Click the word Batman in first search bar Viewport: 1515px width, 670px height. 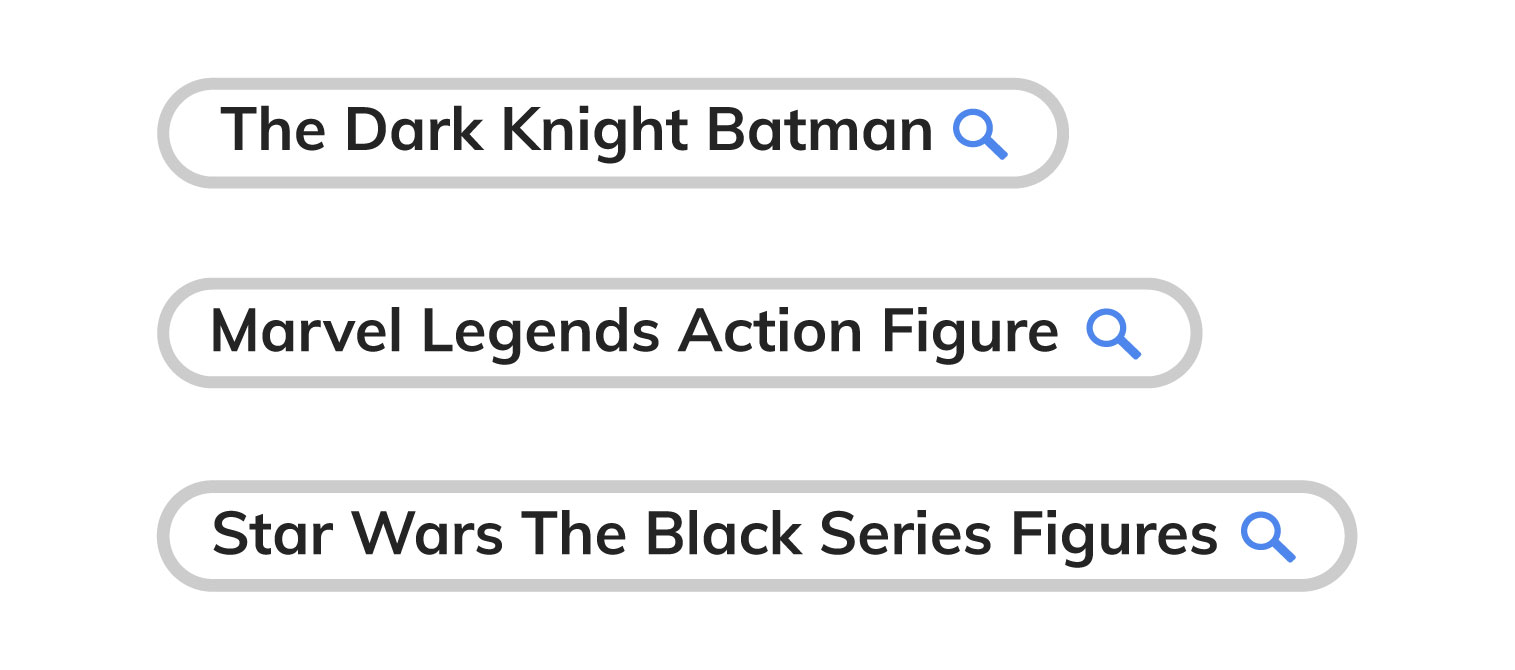point(819,132)
